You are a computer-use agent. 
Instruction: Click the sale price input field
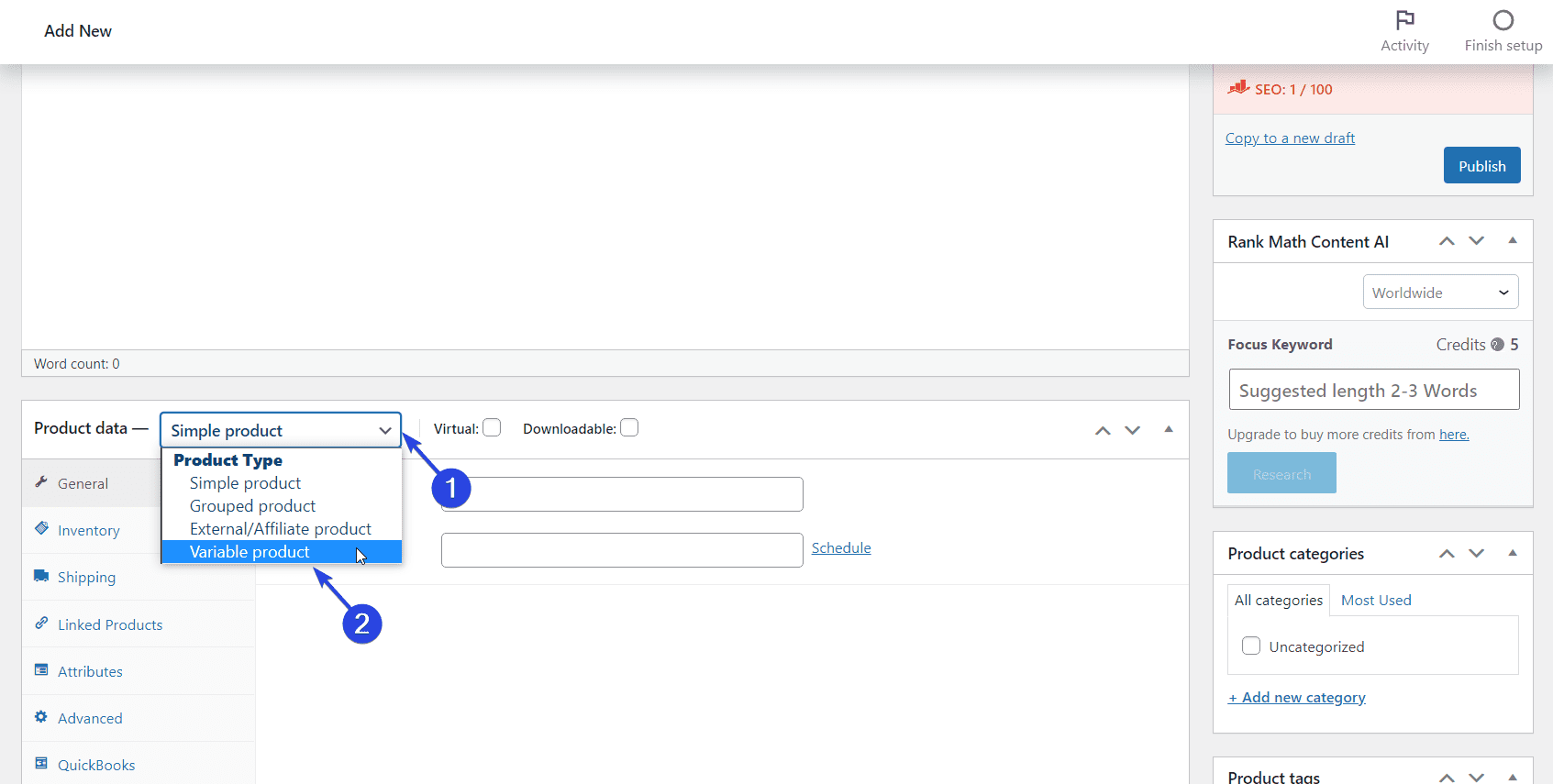coord(622,550)
